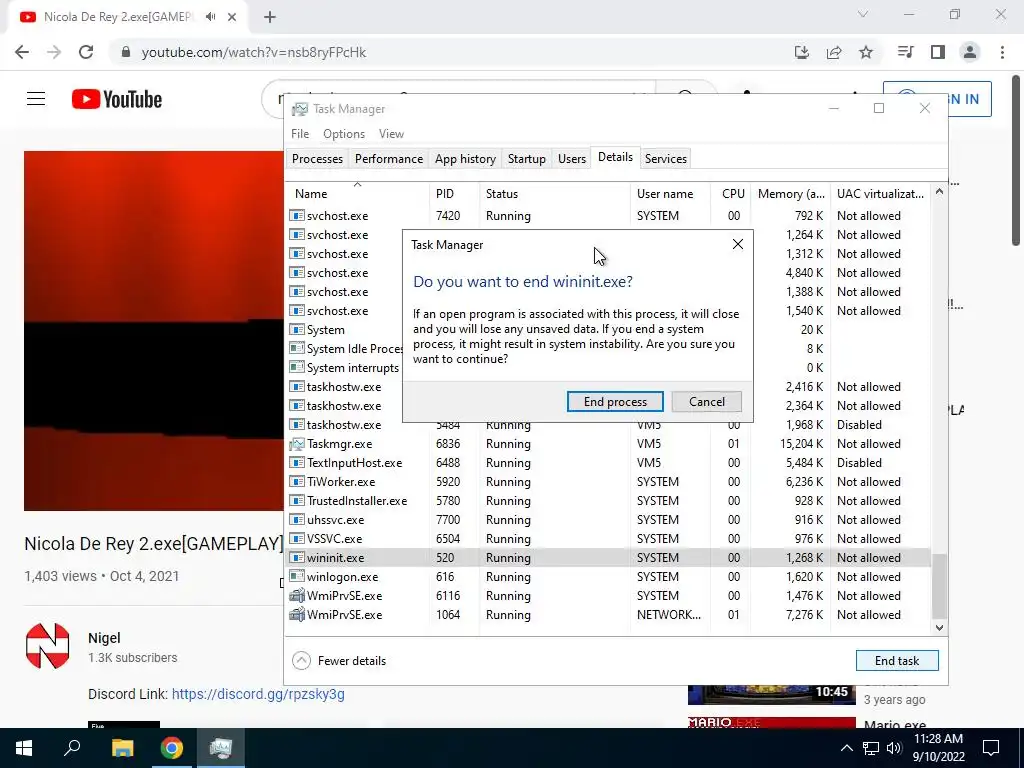The width and height of the screenshot is (1024, 768).
Task: Reload the YouTube page
Action: 86,52
